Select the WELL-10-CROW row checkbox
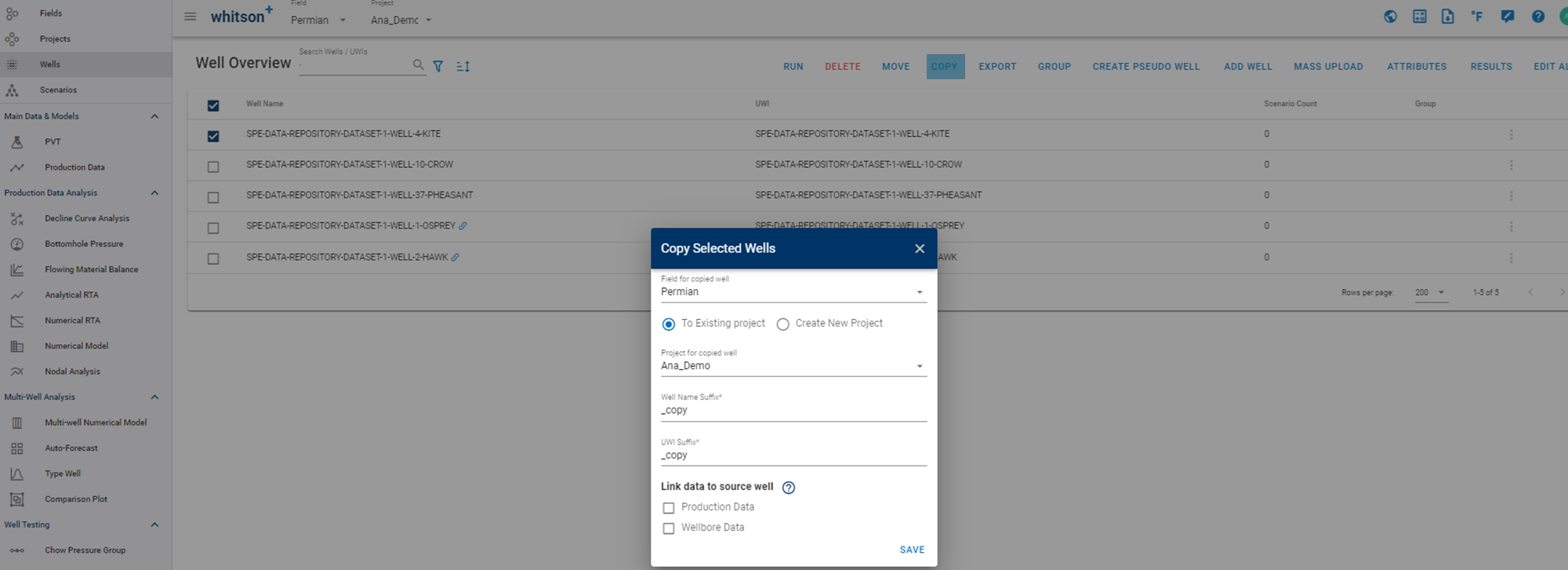The width and height of the screenshot is (1568, 570). tap(213, 167)
